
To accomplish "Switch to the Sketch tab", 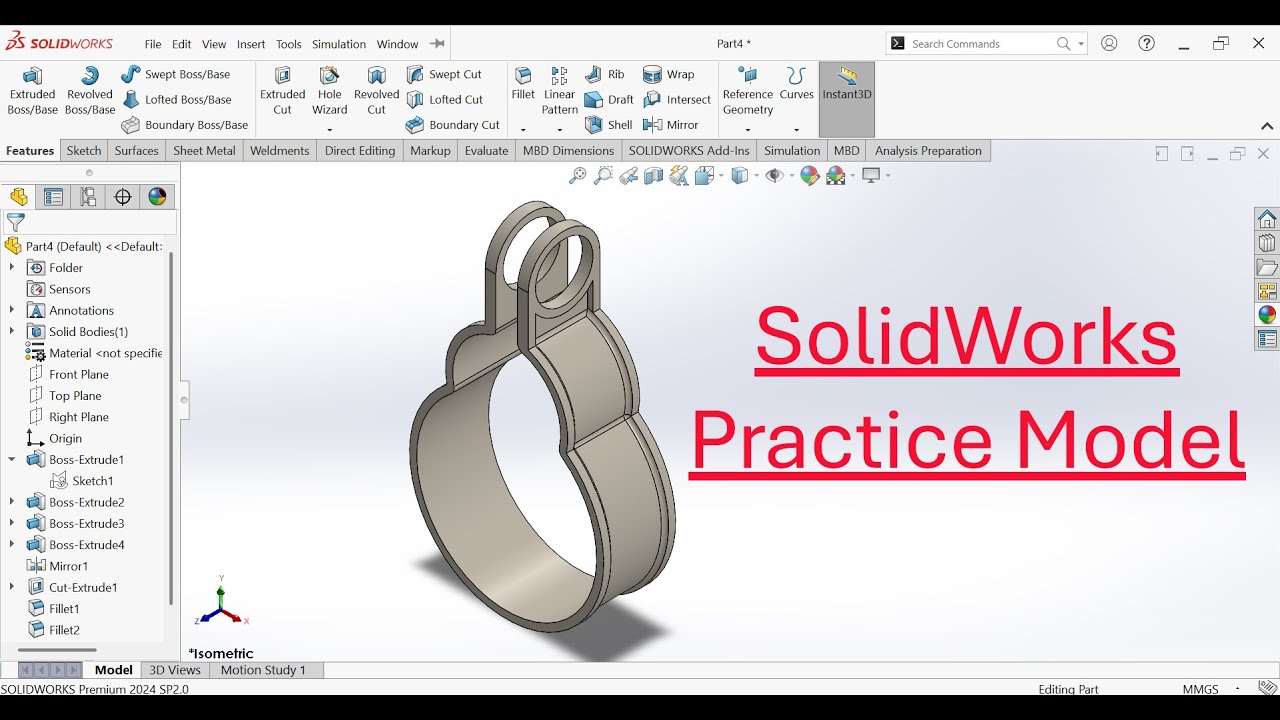I will coord(84,151).
